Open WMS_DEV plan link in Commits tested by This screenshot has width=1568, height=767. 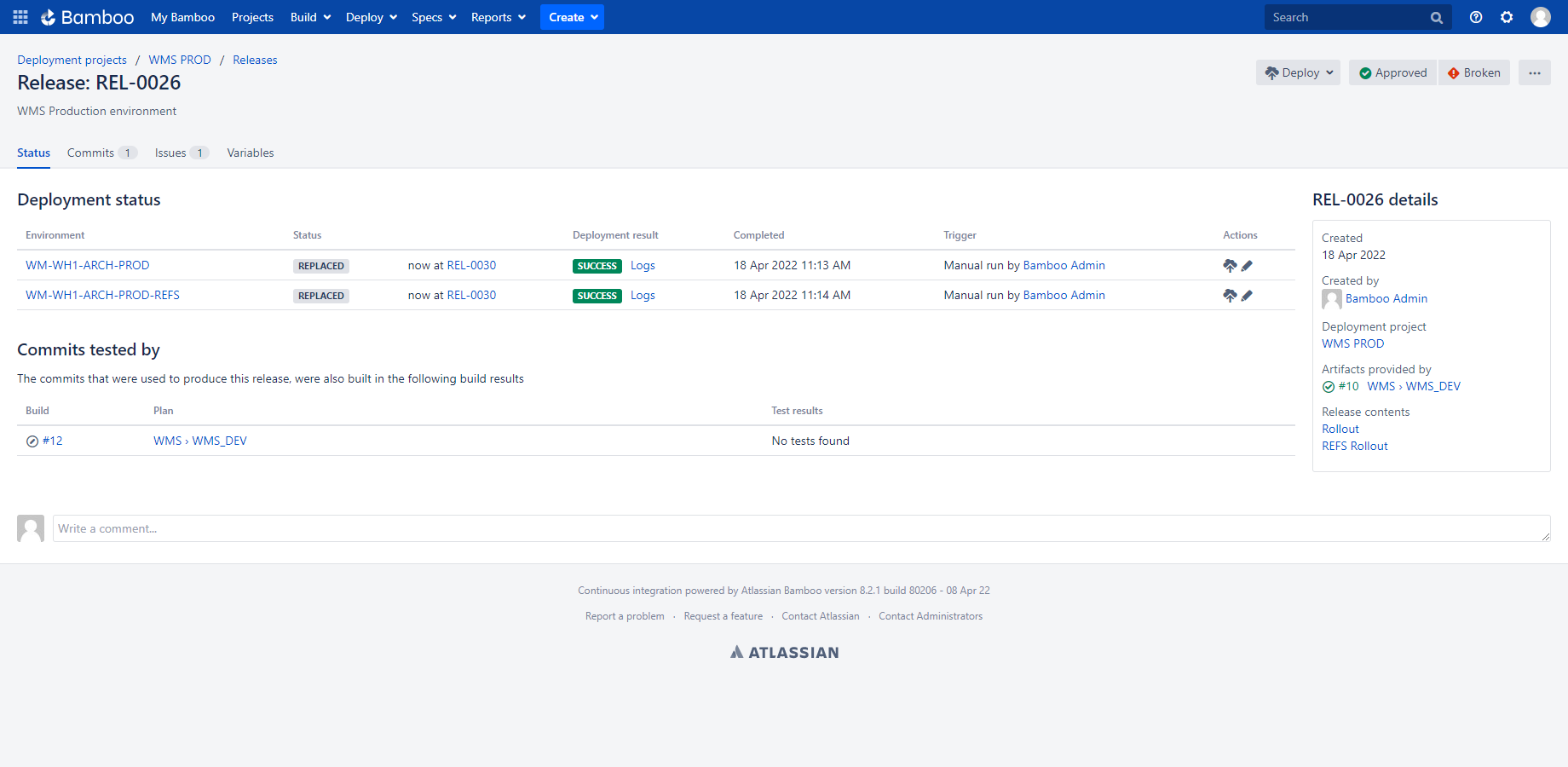click(220, 441)
